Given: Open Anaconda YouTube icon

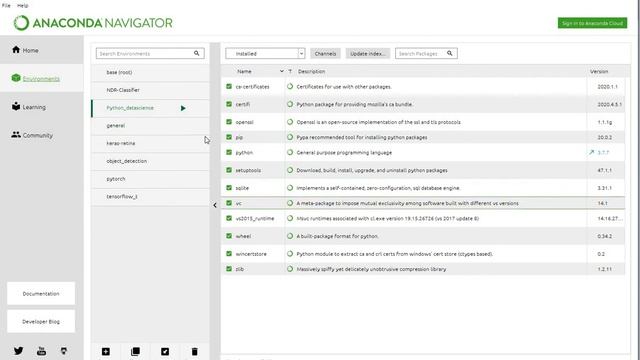Looking at the screenshot, I should [41, 351].
